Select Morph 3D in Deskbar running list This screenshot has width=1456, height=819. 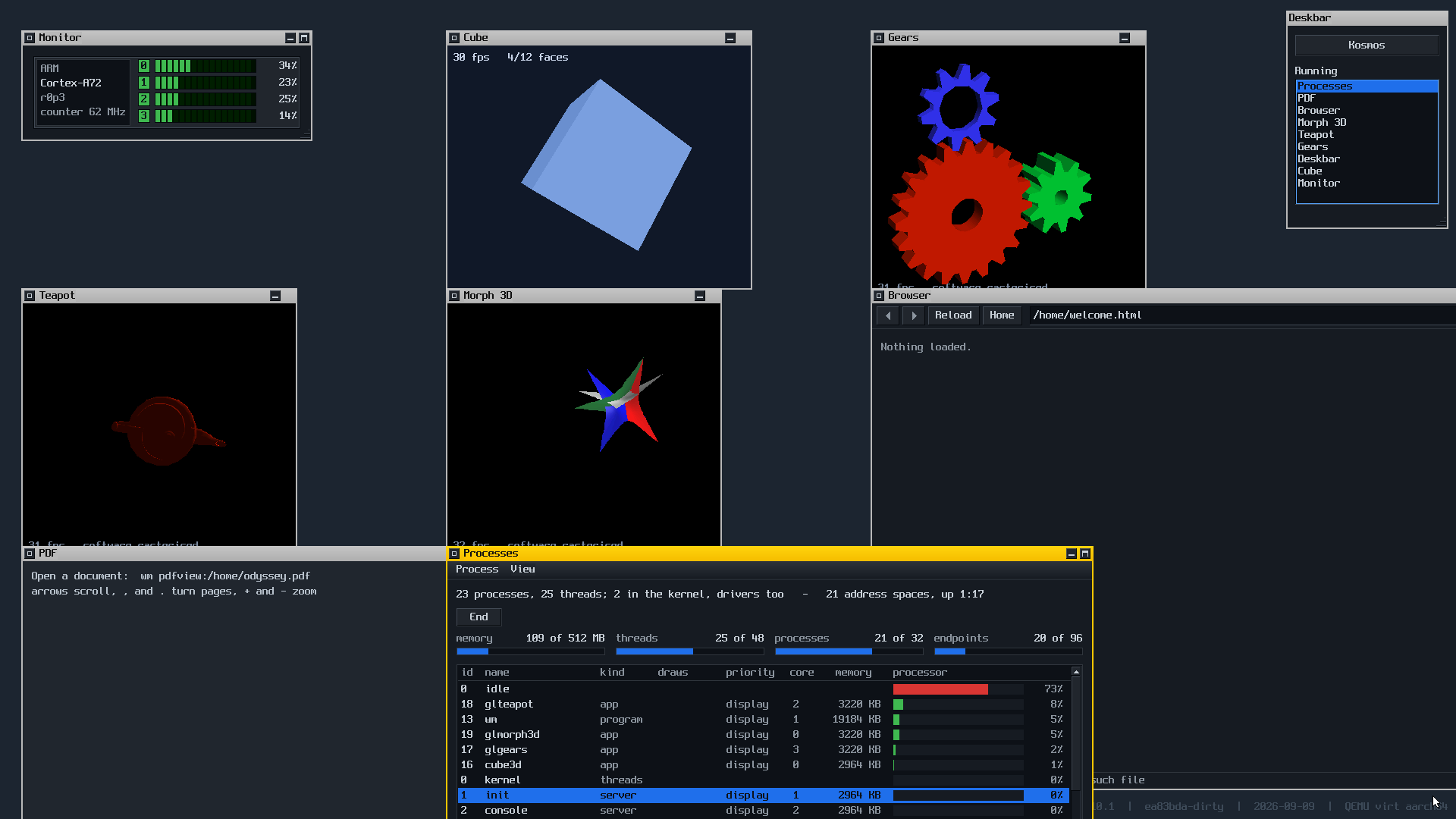pyautogui.click(x=1367, y=123)
